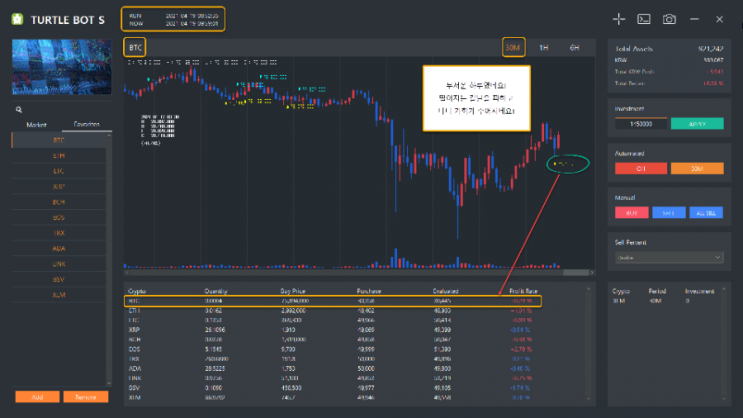Viewport: 743px width, 418px height.
Task: Open the Sell Percent dropdown
Action: click(669, 257)
